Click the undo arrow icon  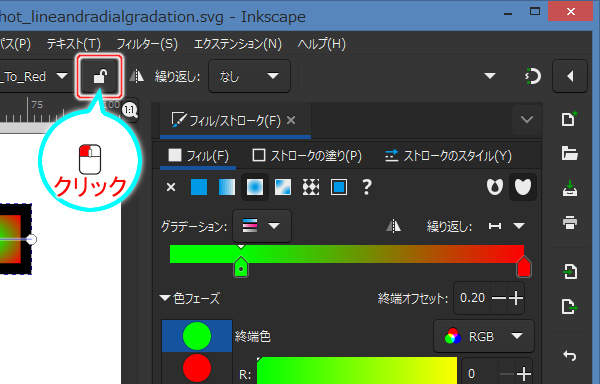click(570, 356)
